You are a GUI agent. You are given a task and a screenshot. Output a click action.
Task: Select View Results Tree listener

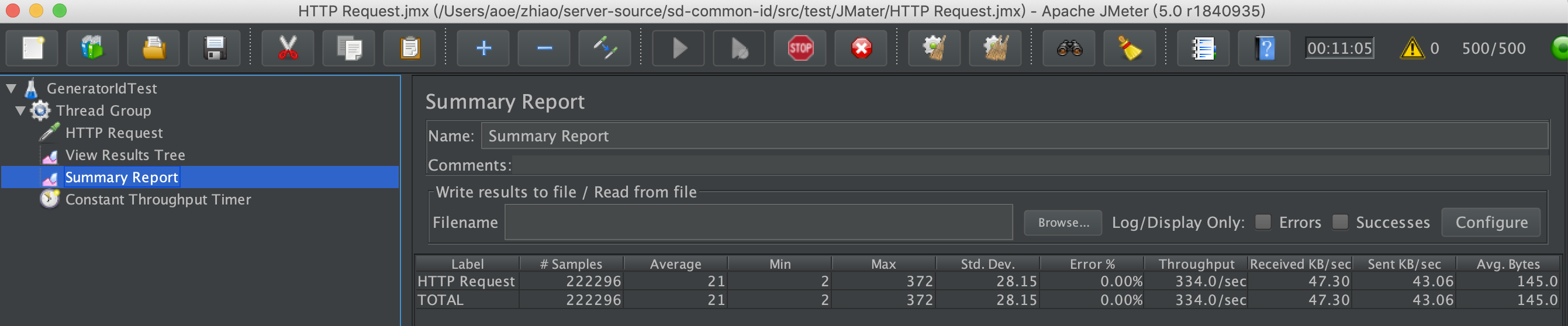pos(125,155)
